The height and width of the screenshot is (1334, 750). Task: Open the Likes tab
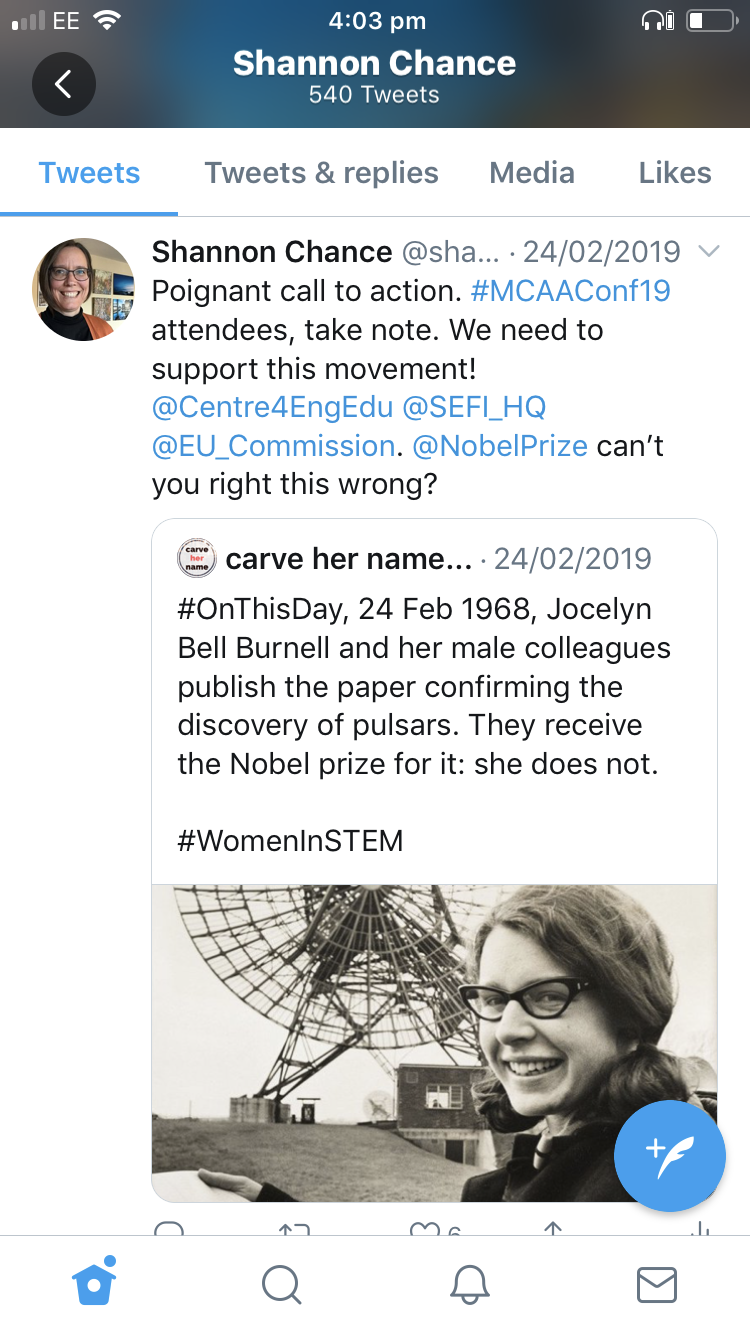675,173
